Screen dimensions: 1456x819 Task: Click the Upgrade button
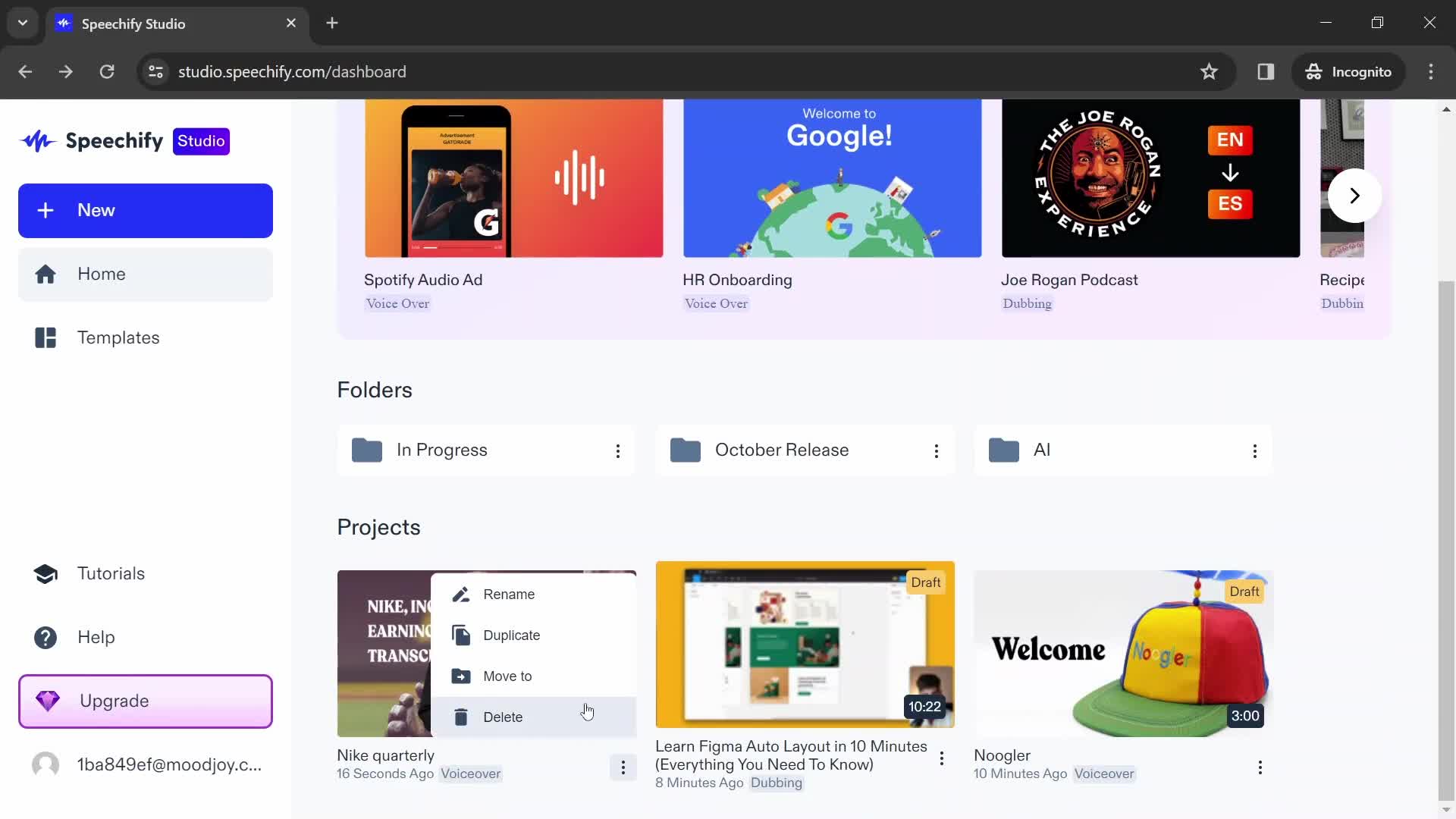point(146,701)
